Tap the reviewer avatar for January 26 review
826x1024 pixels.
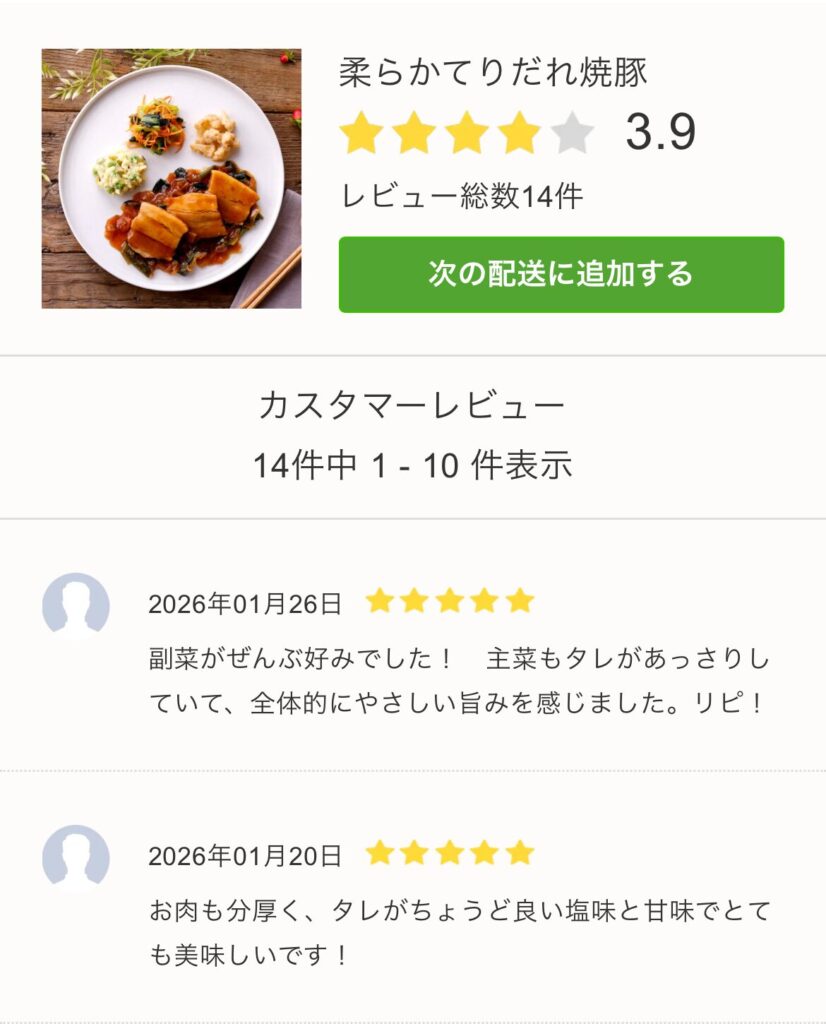click(x=76, y=606)
